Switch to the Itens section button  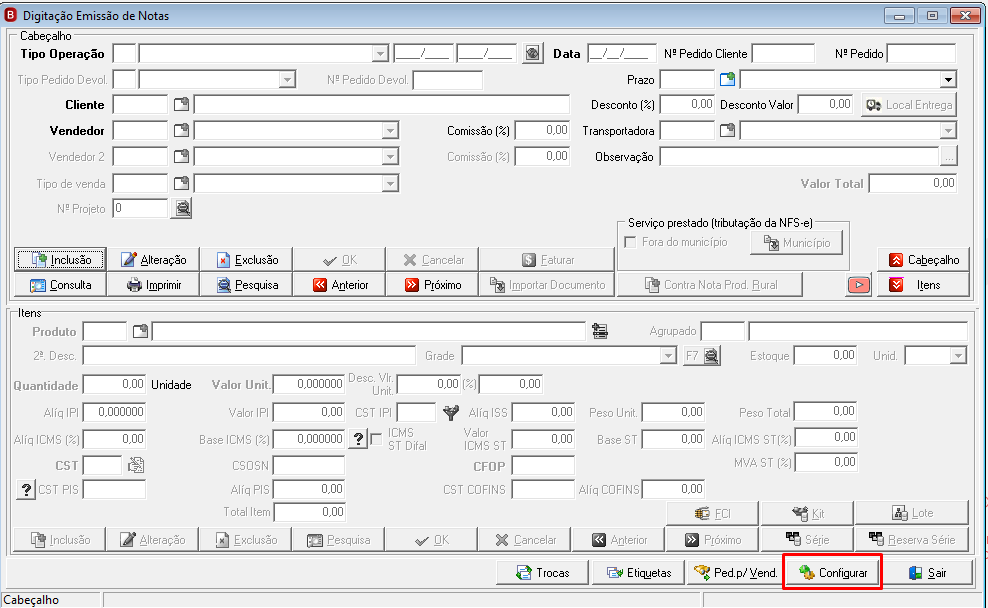coord(924,285)
